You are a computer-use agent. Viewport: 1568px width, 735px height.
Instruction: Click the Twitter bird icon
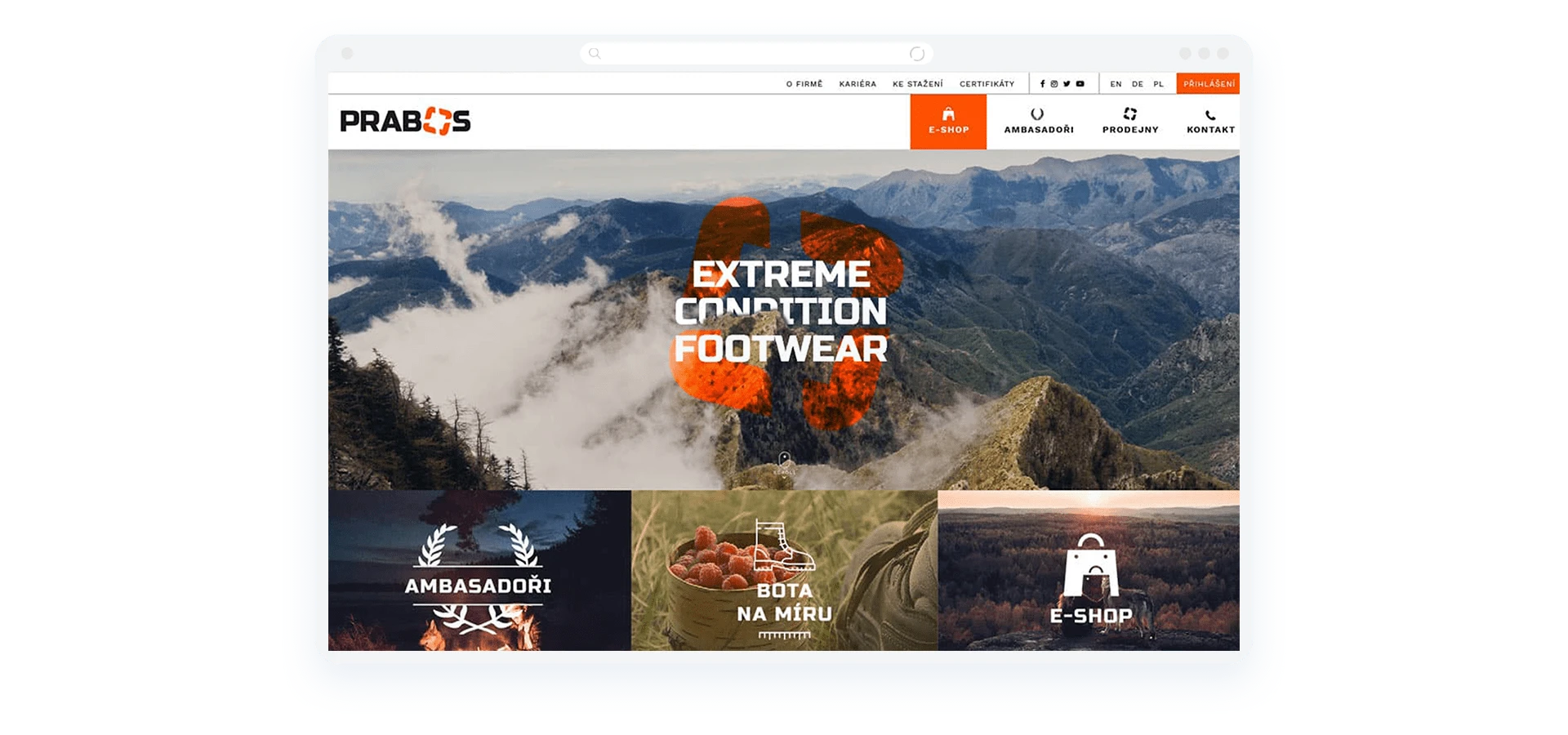[1067, 84]
